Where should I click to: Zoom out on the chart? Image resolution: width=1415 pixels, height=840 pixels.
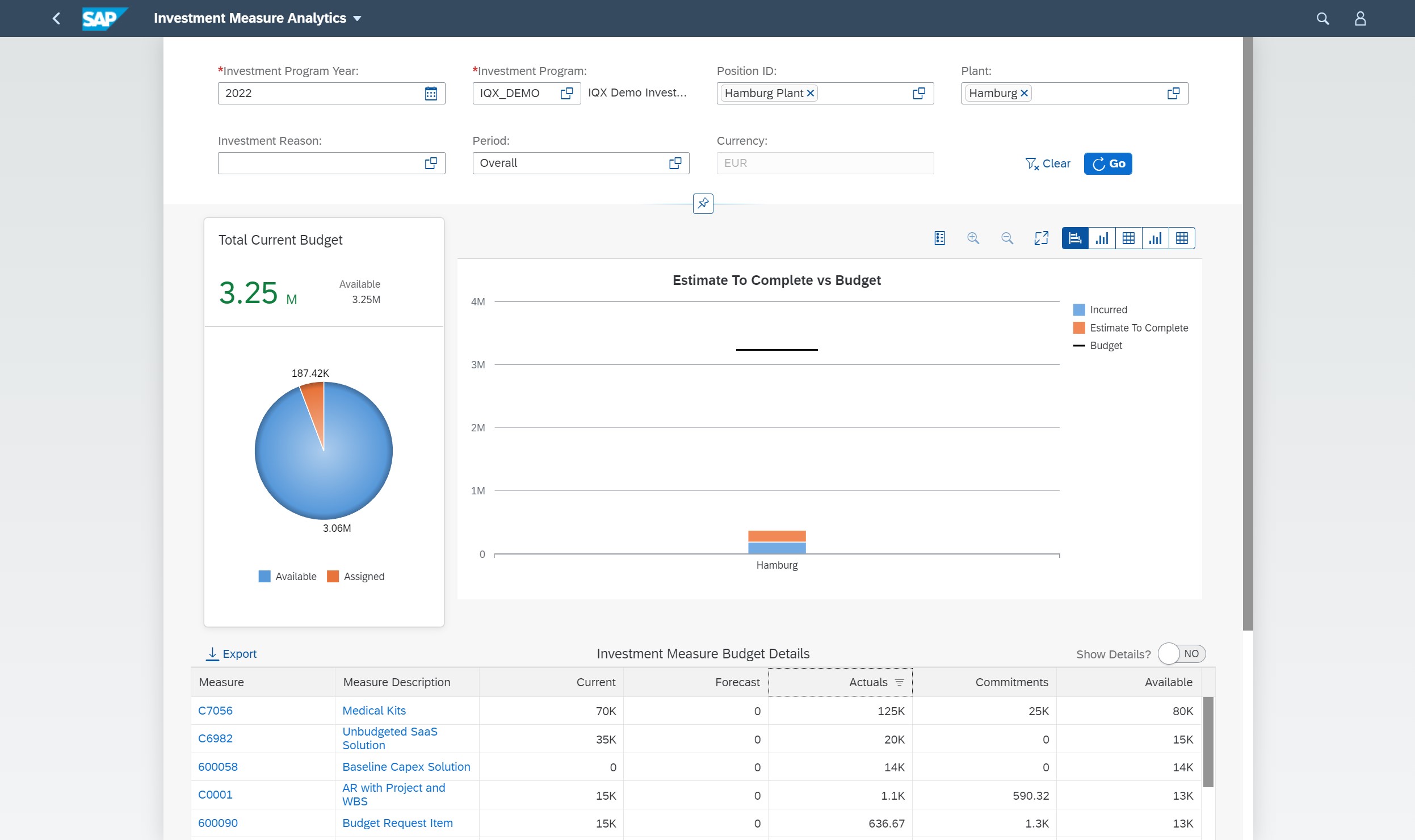(1007, 237)
